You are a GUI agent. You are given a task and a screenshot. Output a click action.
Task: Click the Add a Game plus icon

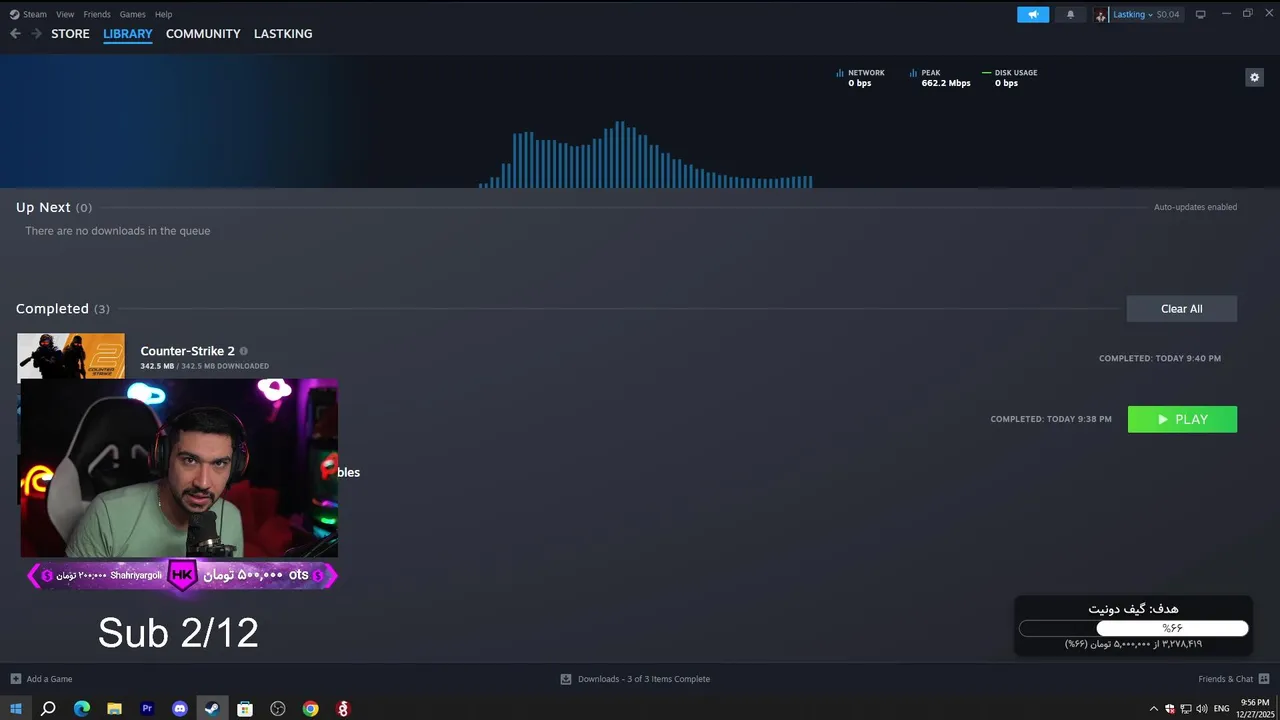15,679
